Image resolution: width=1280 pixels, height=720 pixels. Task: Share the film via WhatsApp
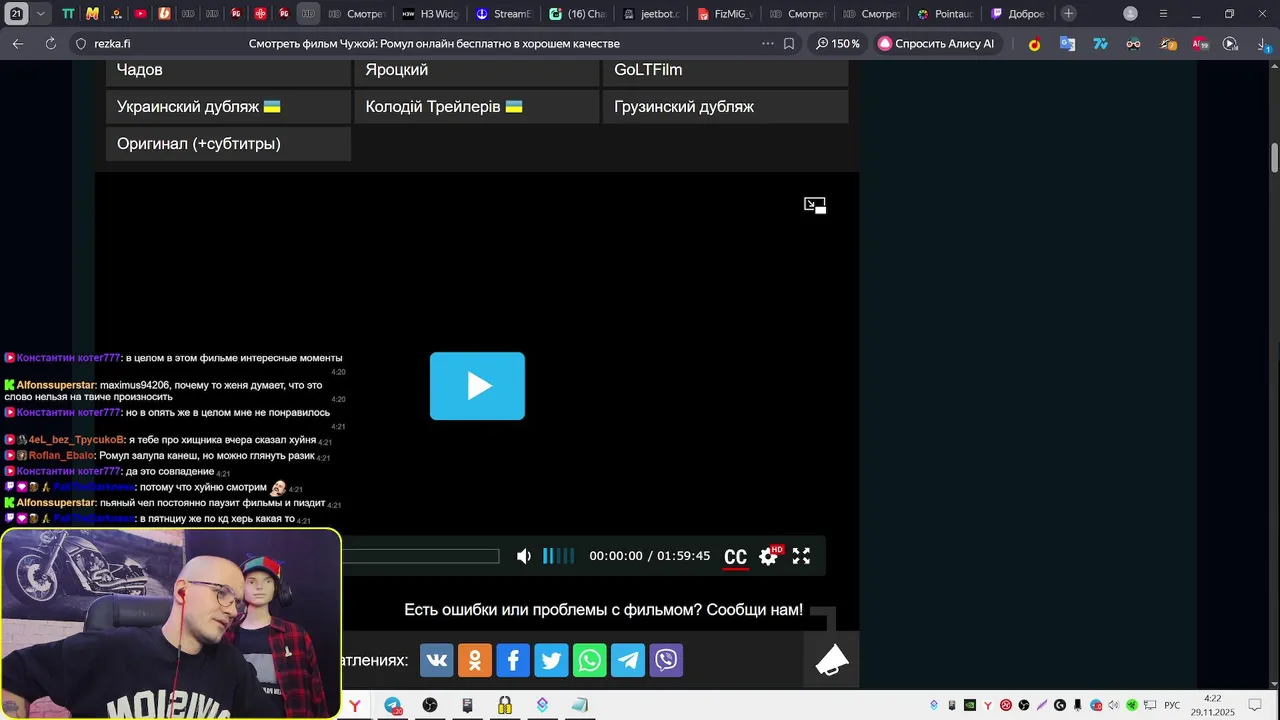point(590,660)
